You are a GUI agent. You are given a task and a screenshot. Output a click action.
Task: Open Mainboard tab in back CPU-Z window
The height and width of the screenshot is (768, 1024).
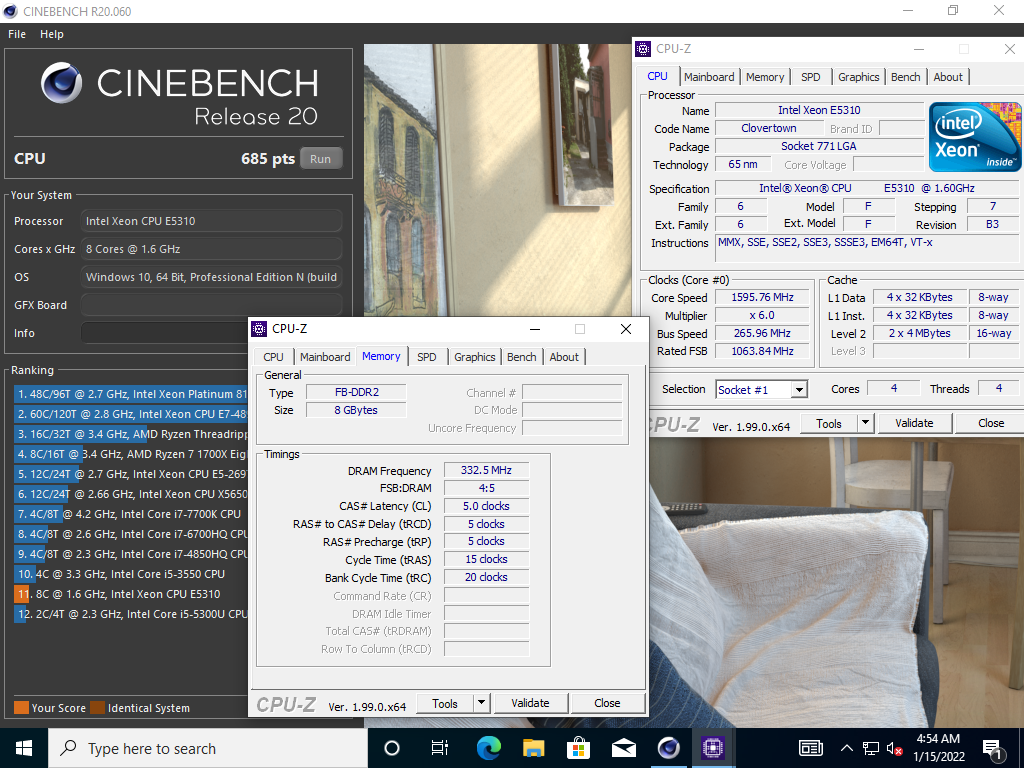tap(709, 77)
